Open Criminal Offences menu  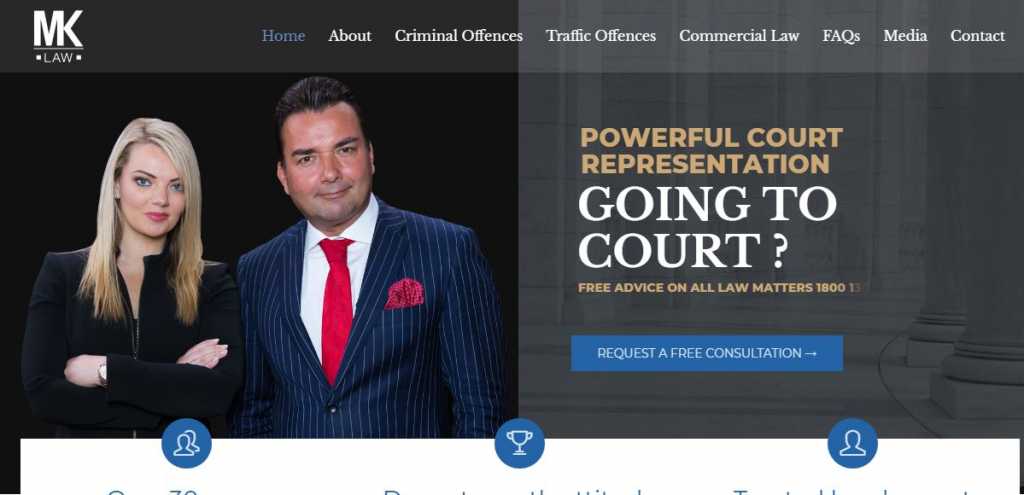(x=458, y=36)
